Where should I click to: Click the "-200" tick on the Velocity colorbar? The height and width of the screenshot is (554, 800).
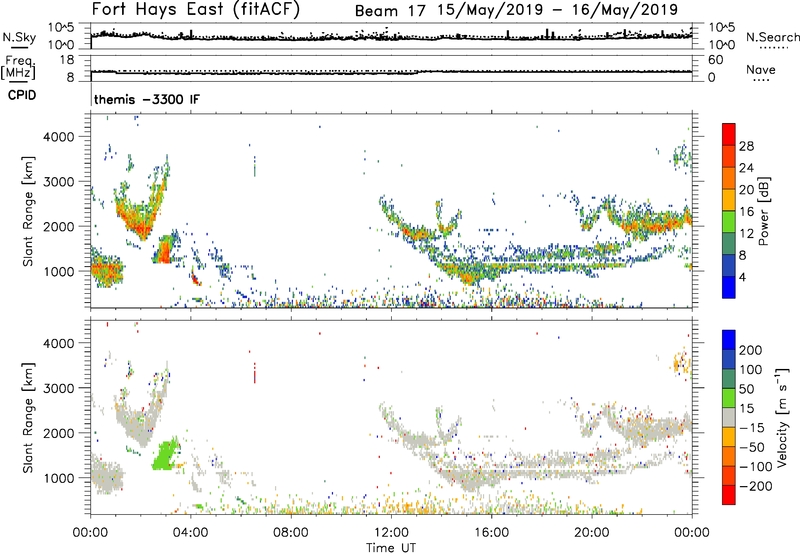pos(756,486)
